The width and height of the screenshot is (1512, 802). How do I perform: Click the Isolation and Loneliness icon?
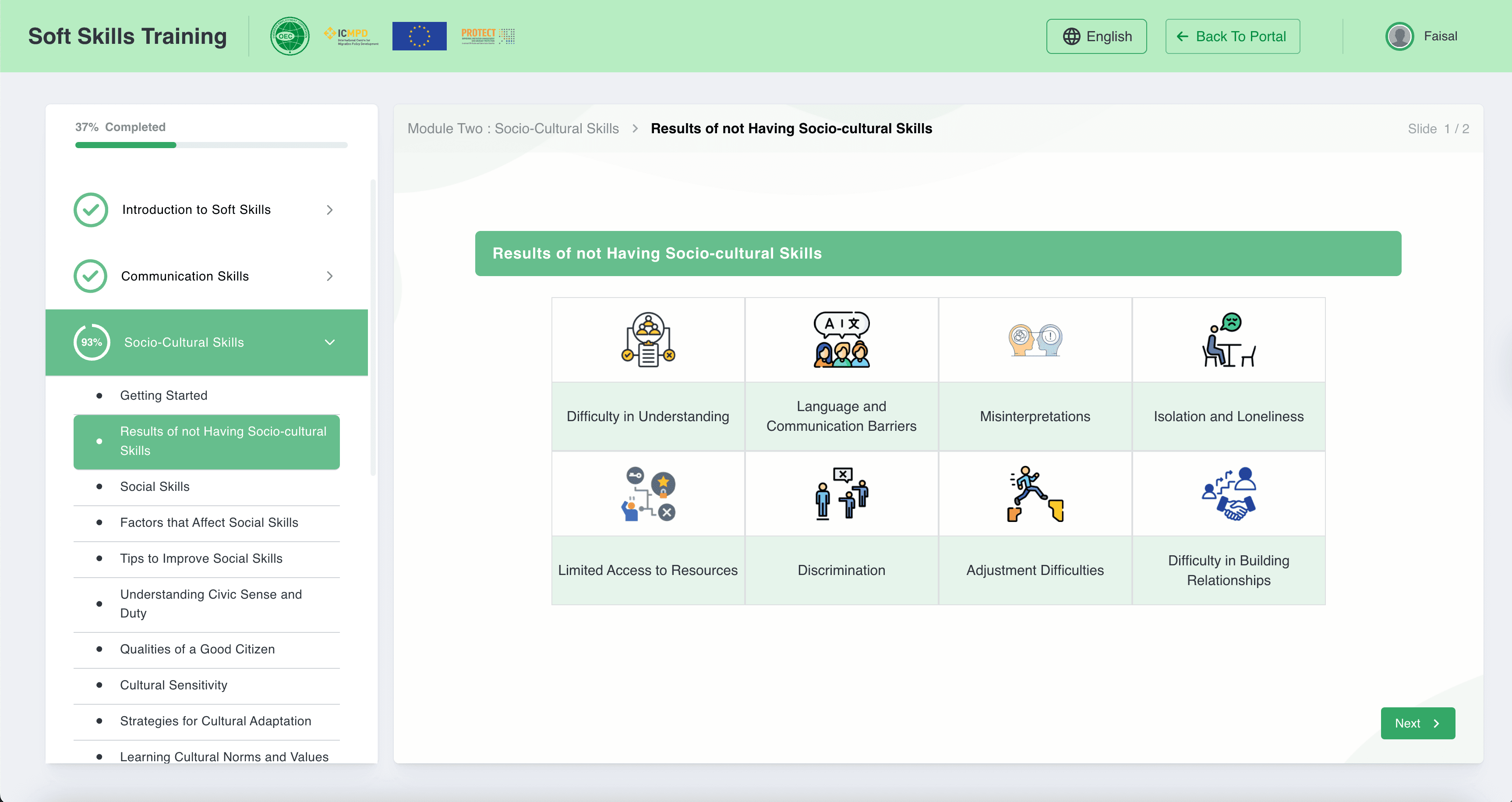click(x=1229, y=339)
